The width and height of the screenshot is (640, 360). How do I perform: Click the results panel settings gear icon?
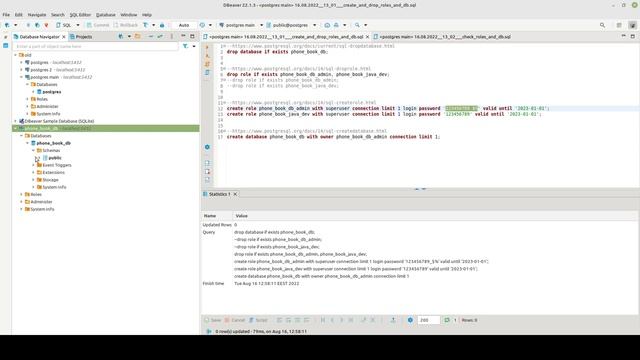(x=411, y=320)
